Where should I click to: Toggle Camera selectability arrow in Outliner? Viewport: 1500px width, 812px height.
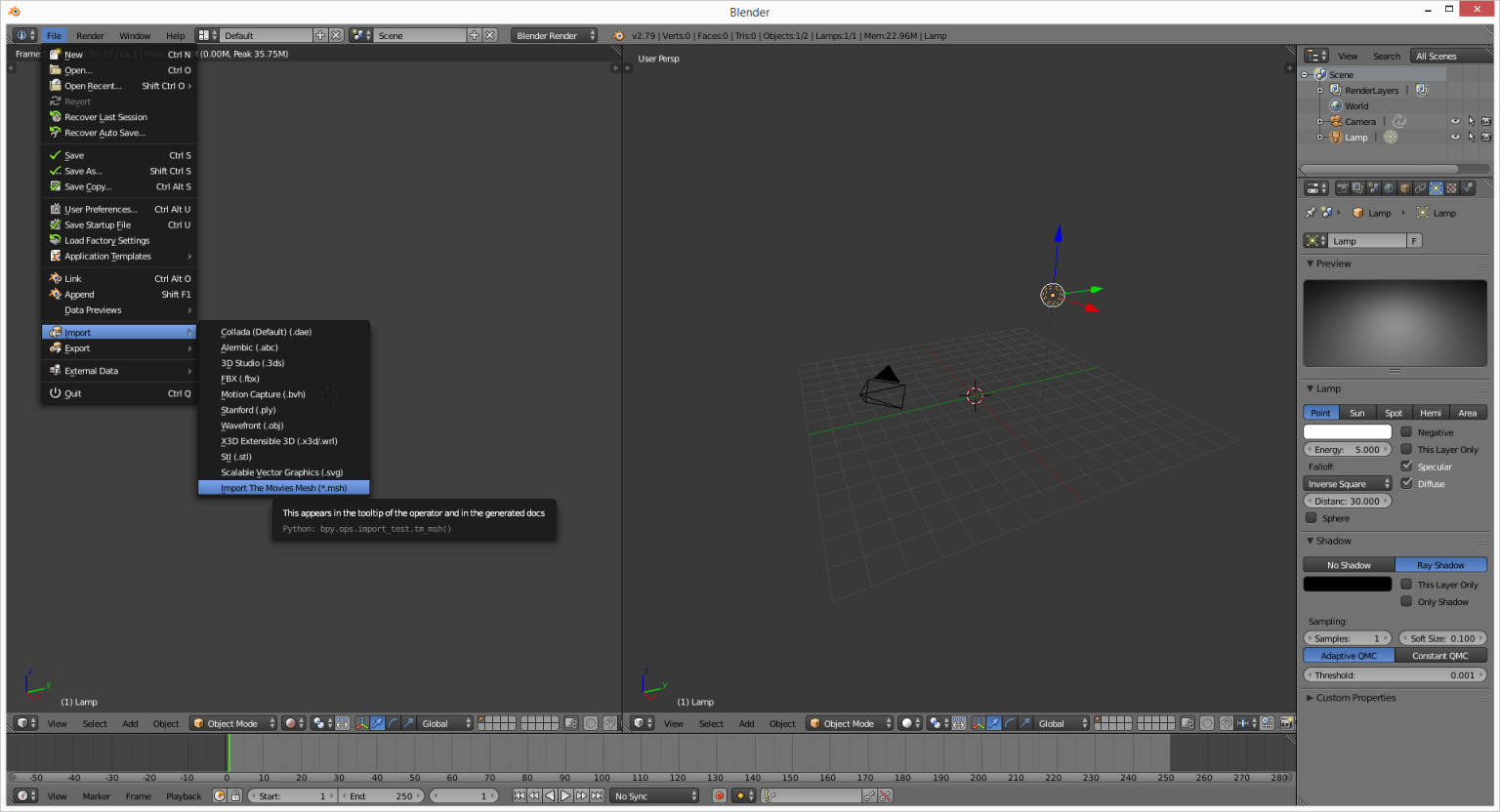(x=1471, y=122)
